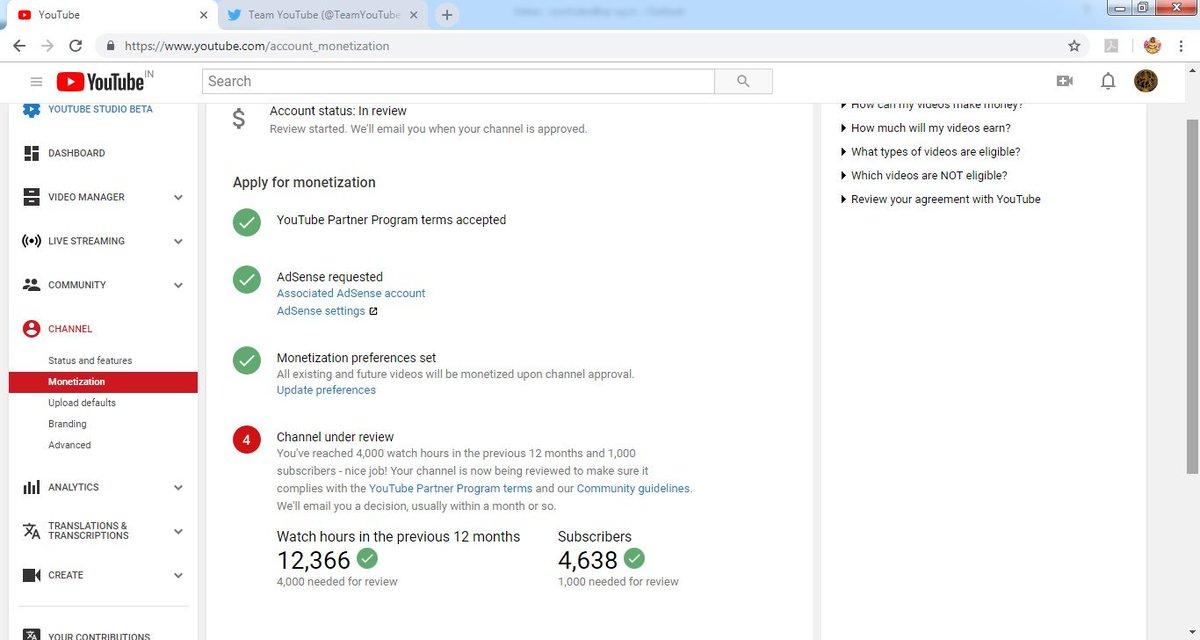Viewport: 1200px width, 640px height.
Task: Expand the Video Manager section
Action: [x=178, y=197]
